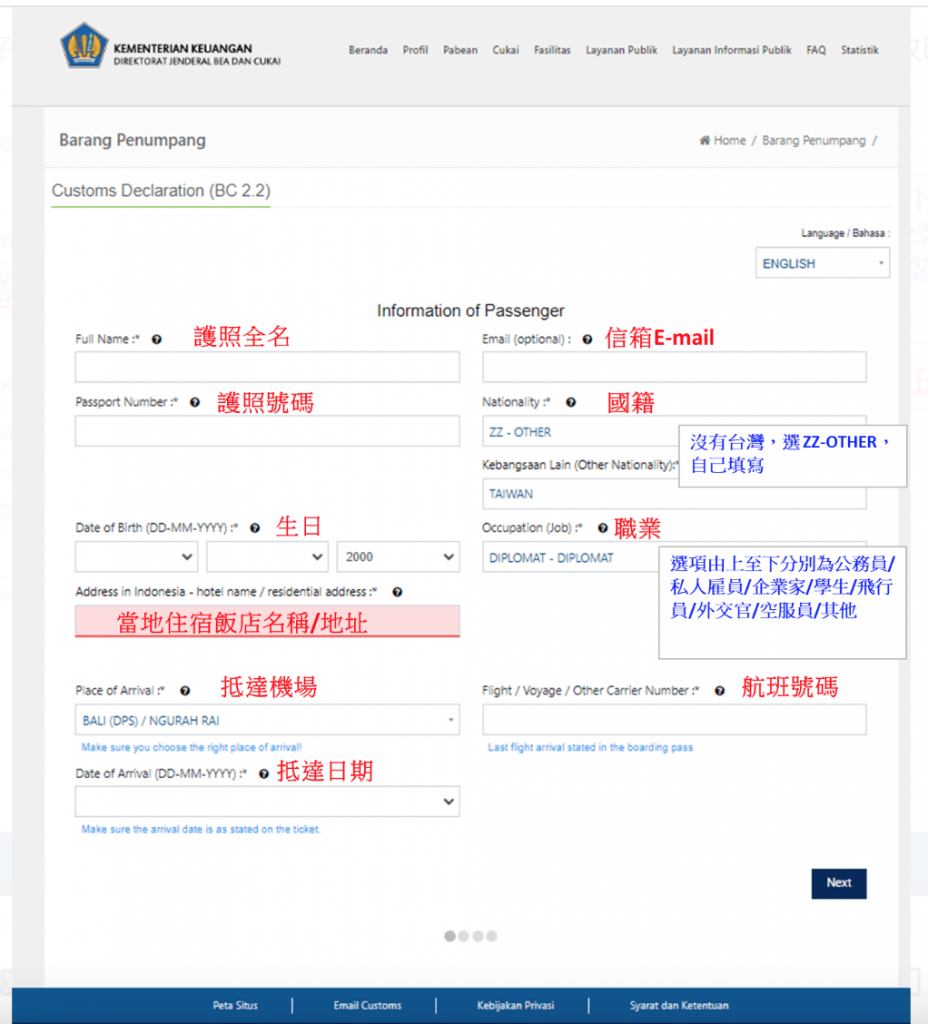Open the Date of Arrival dropdown
Image resolution: width=928 pixels, height=1024 pixels.
[x=267, y=802]
